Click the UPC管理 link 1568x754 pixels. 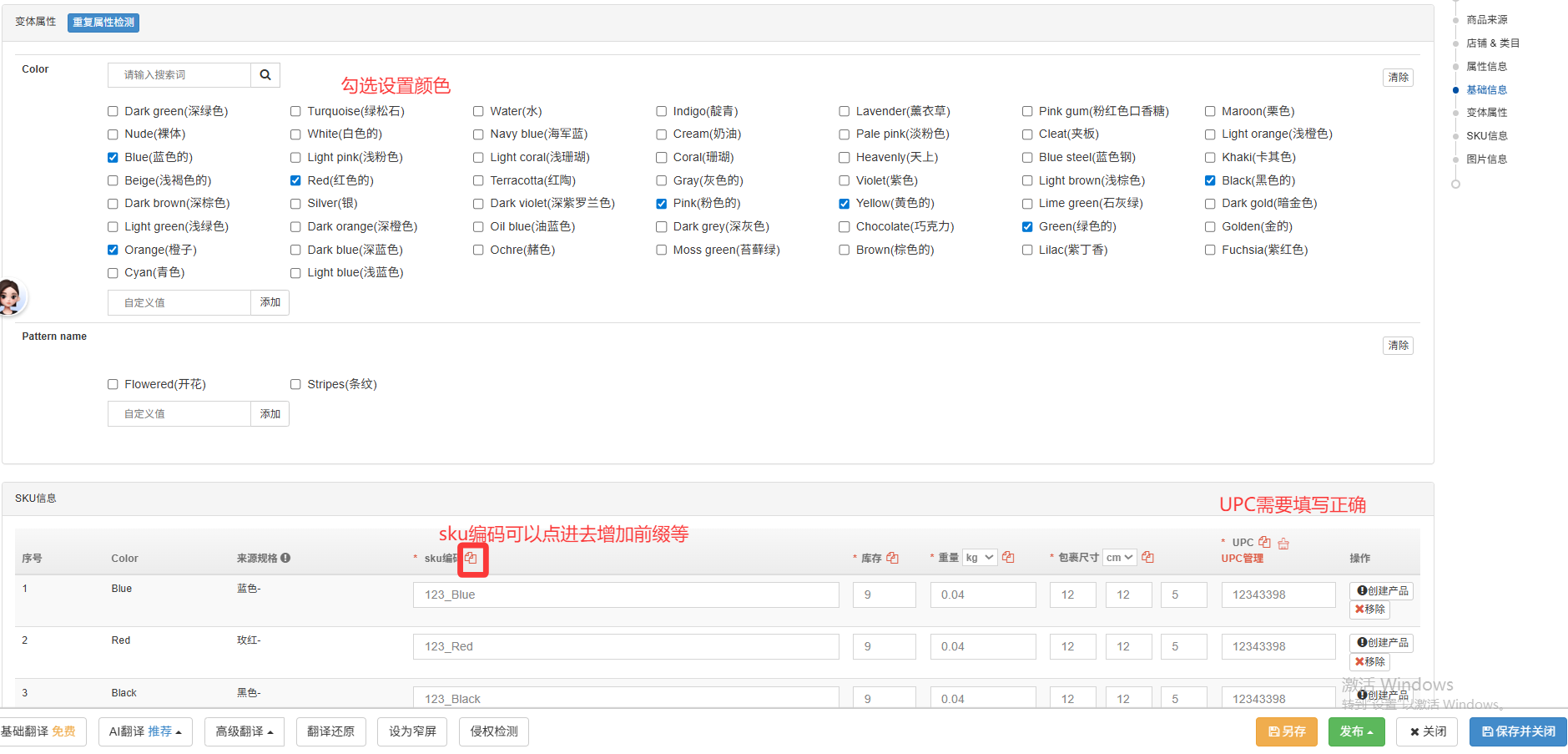click(x=1242, y=559)
